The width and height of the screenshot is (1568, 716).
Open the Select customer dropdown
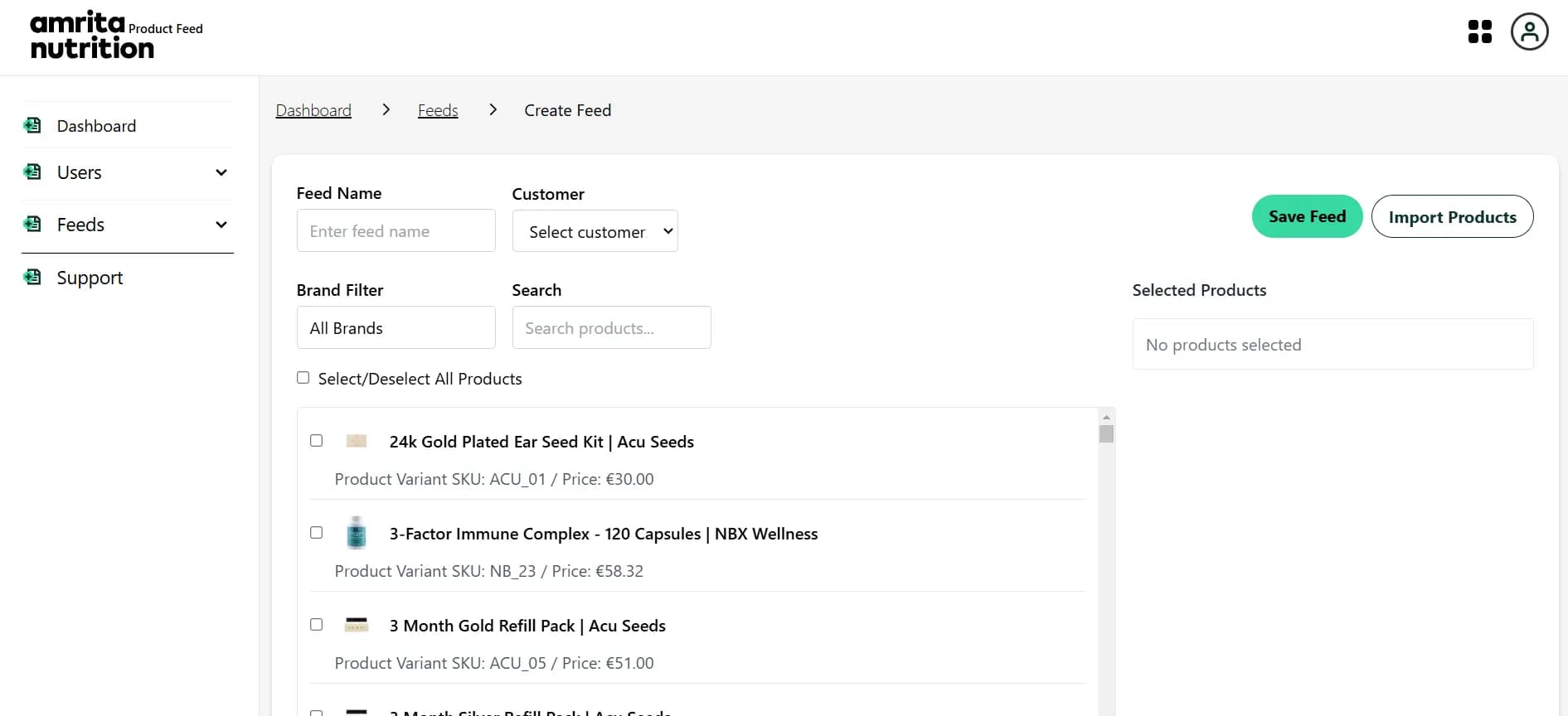click(595, 231)
